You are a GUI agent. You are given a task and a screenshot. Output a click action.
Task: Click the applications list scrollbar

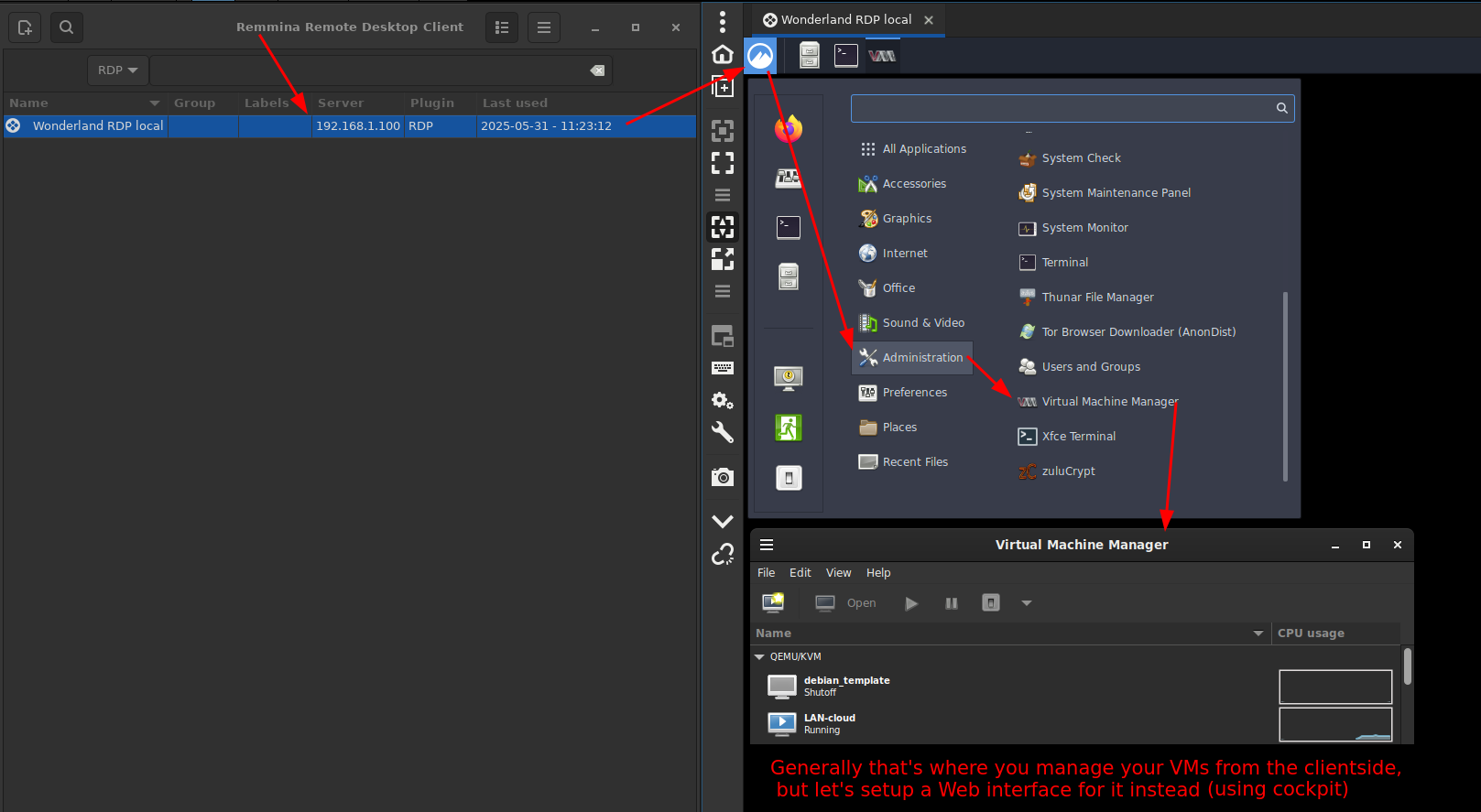(x=1285, y=386)
